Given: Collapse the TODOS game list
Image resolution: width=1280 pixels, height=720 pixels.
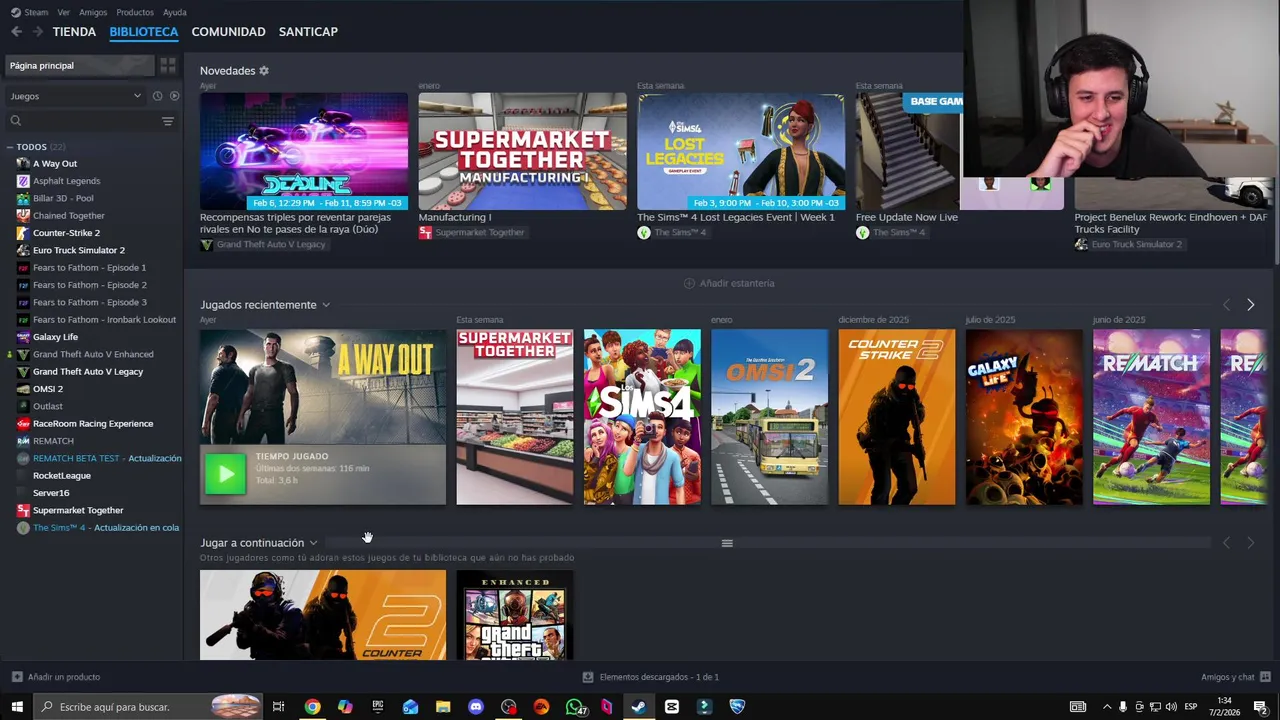Looking at the screenshot, I should pos(10,147).
